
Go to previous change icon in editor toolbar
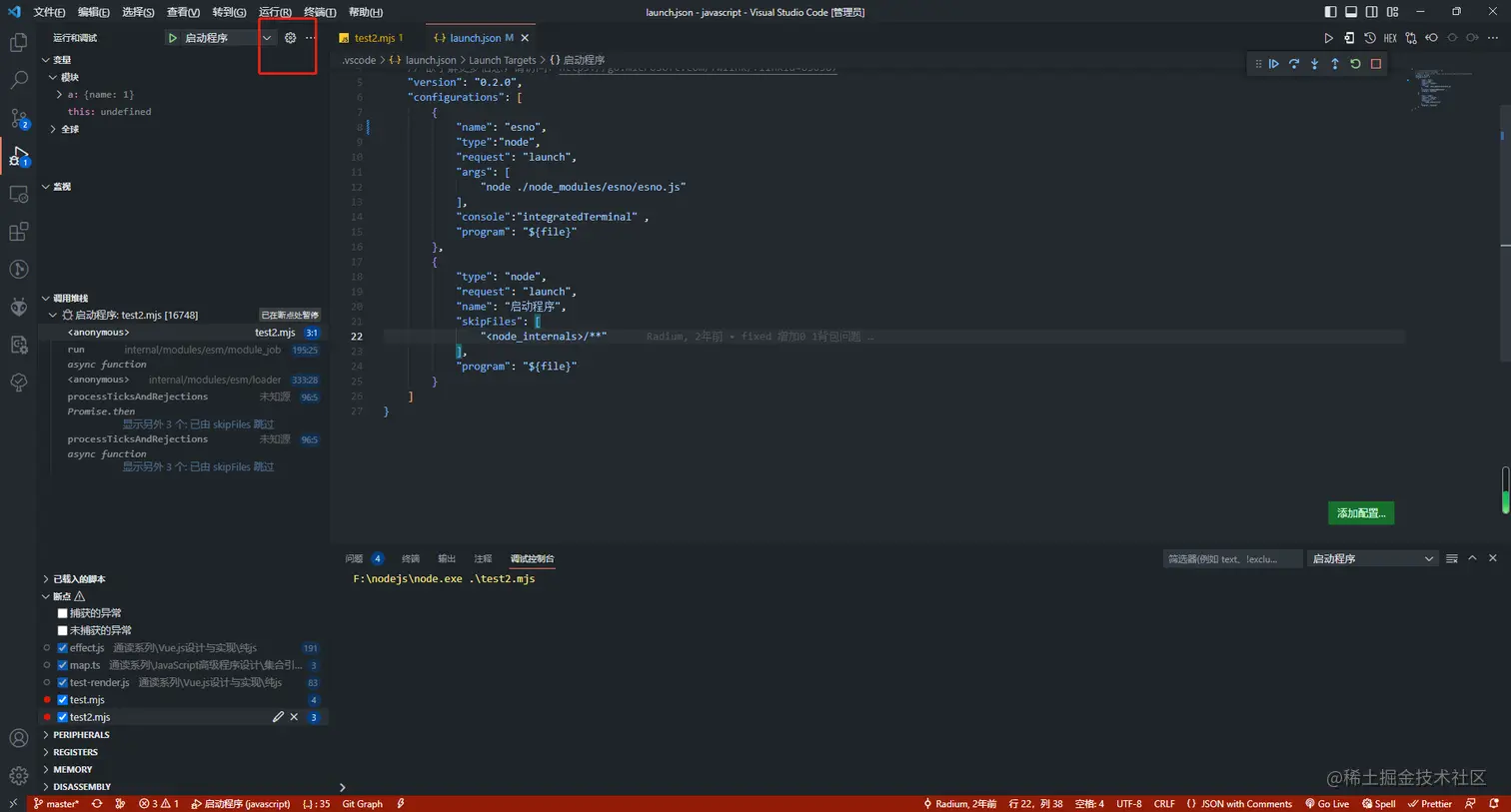tap(1432, 38)
